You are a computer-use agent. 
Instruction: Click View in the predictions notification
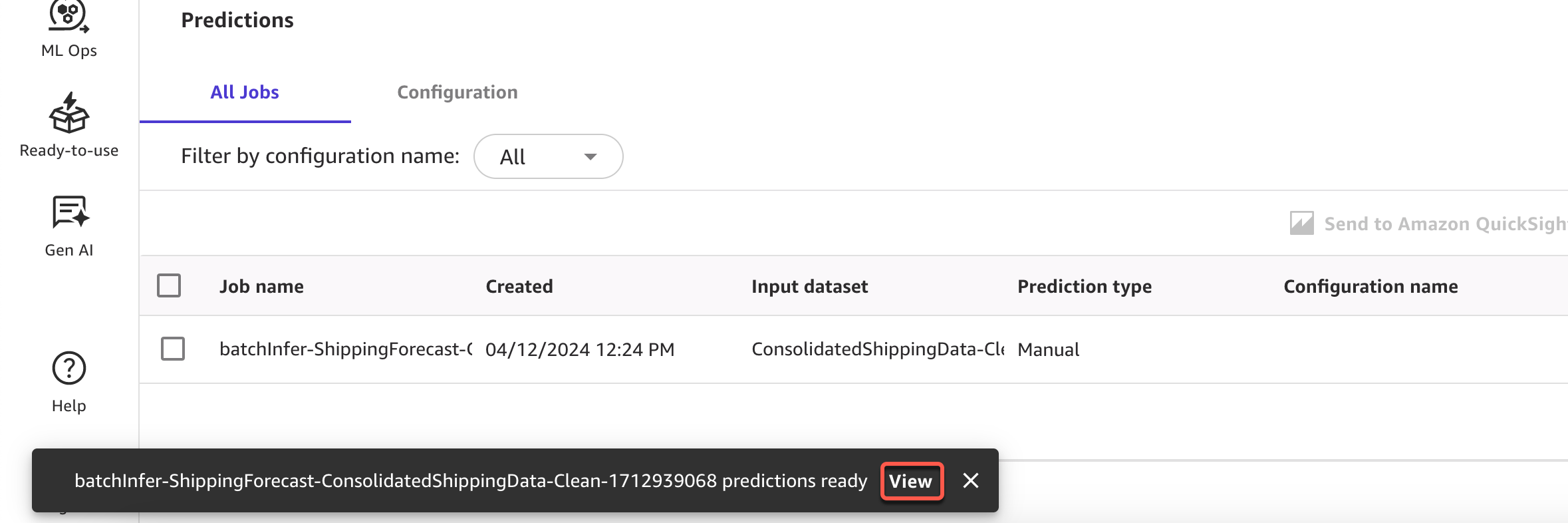(x=911, y=481)
